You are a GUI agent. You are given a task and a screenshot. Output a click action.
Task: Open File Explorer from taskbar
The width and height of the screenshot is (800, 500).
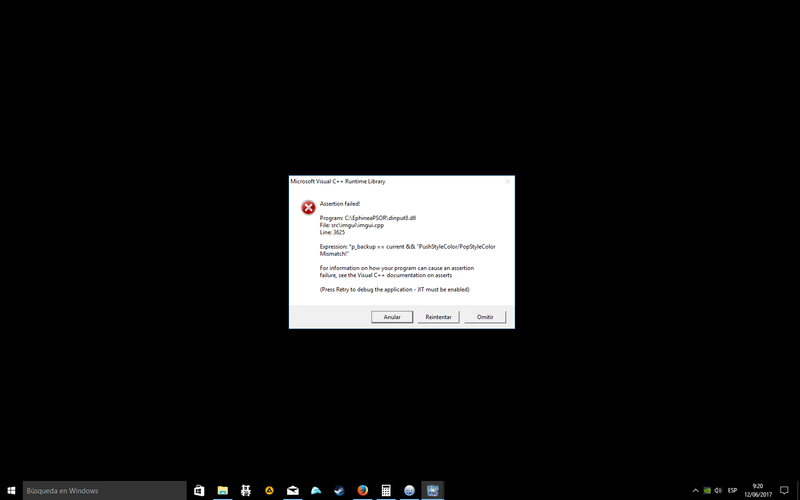coord(222,491)
